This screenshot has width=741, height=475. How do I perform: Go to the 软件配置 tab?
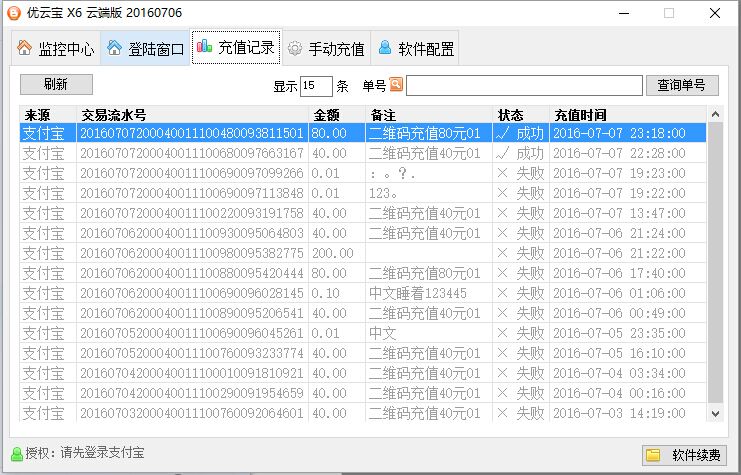(x=415, y=48)
